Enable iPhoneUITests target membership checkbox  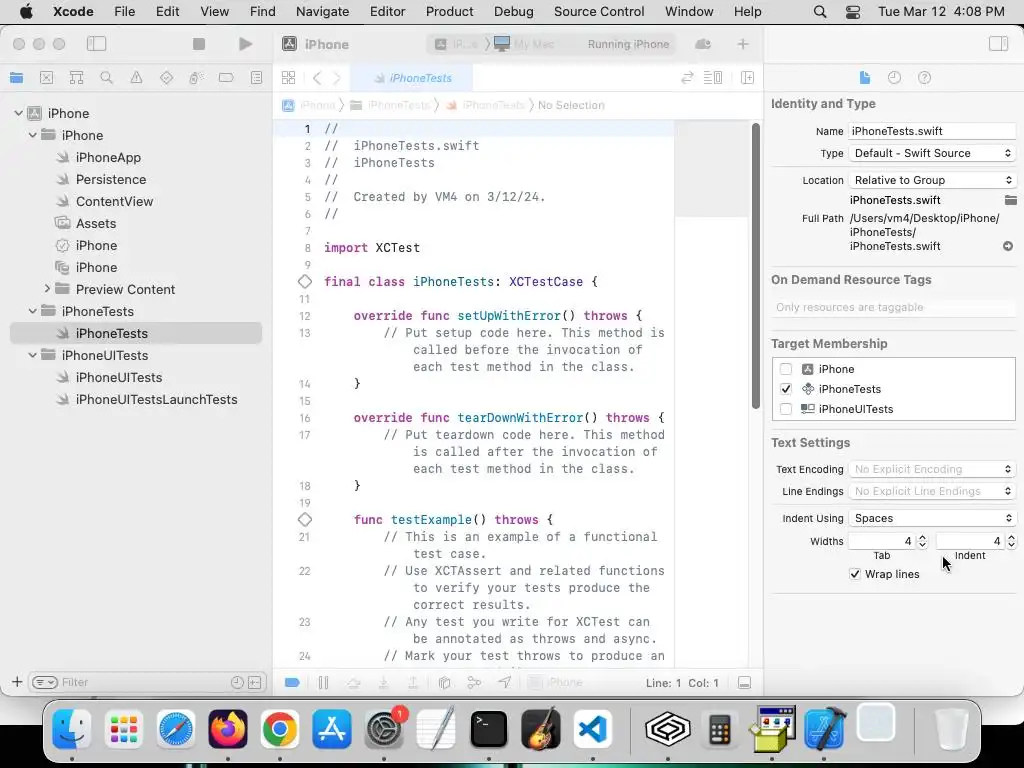pyautogui.click(x=786, y=409)
